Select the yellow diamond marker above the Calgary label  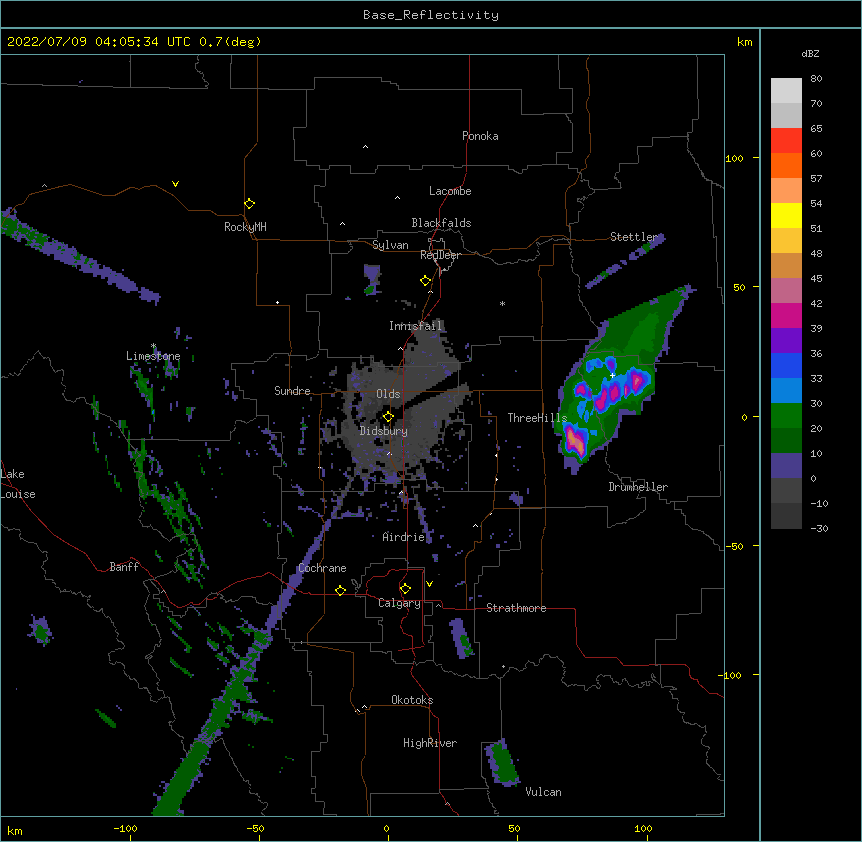[x=405, y=589]
